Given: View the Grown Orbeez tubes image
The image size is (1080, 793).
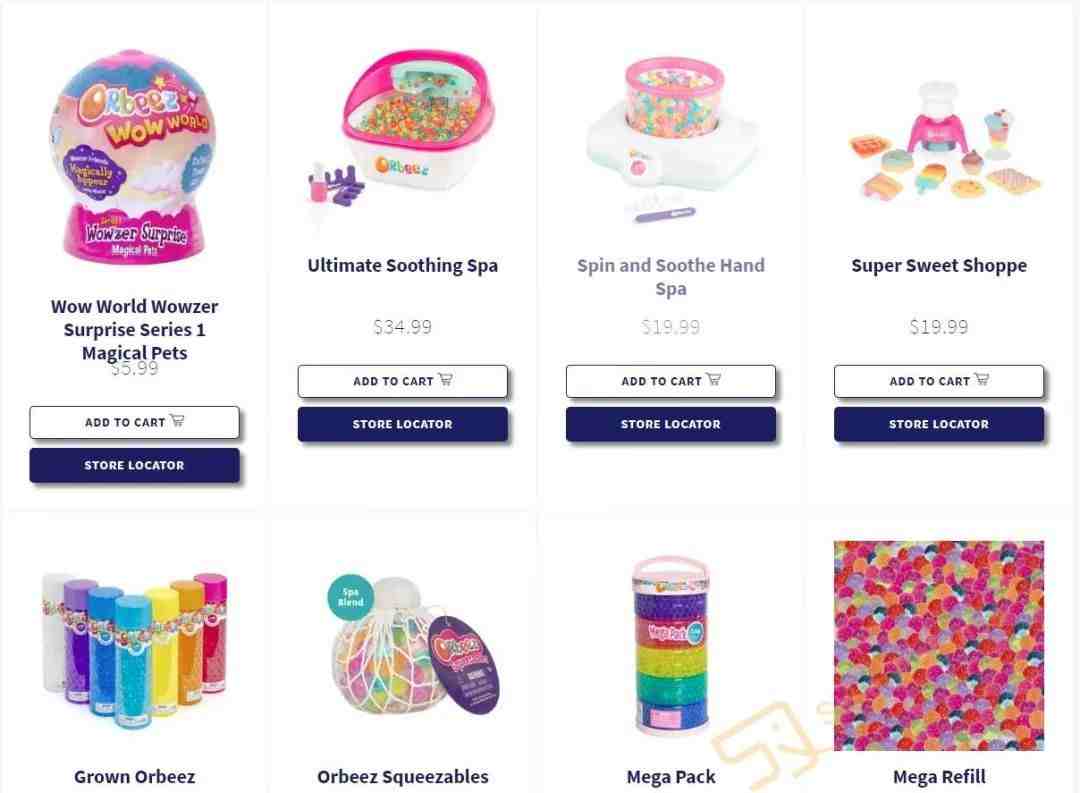Looking at the screenshot, I should [134, 649].
